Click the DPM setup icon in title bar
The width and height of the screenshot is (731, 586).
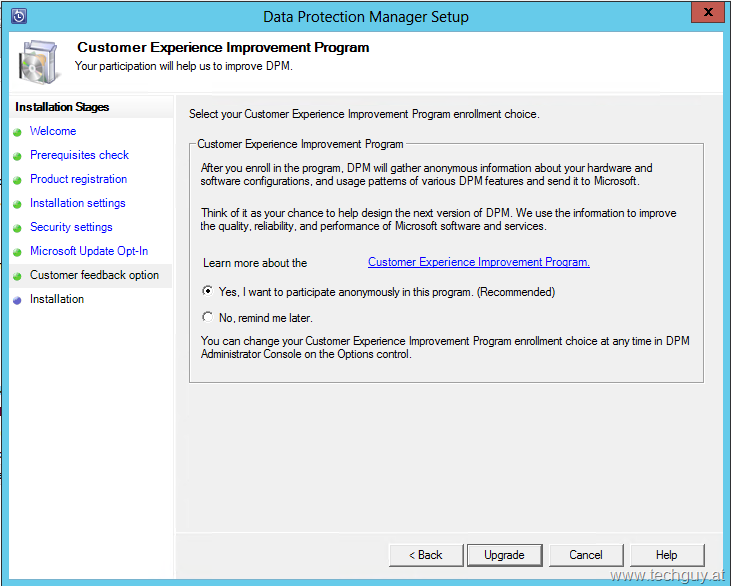(x=18, y=16)
